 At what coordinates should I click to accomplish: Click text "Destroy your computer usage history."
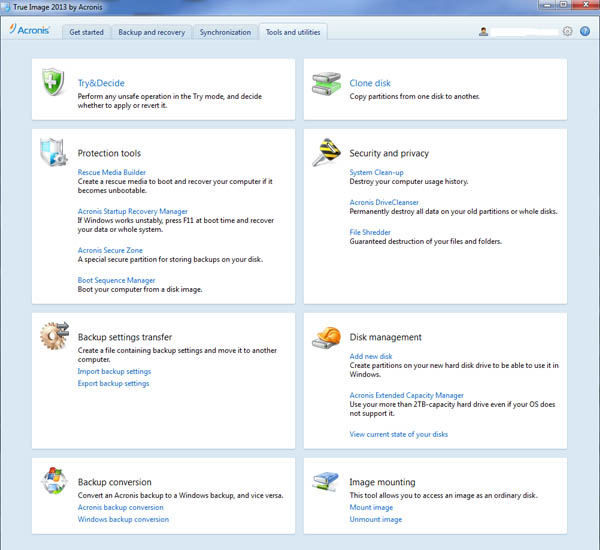(409, 181)
